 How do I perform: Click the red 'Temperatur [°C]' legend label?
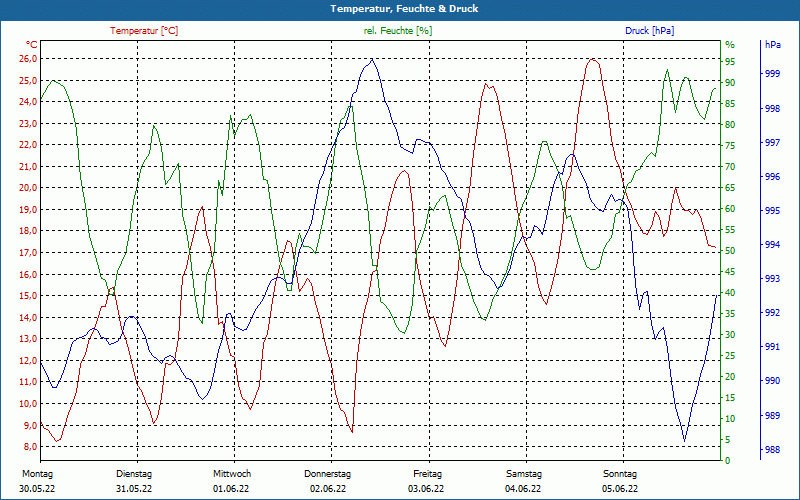144,31
